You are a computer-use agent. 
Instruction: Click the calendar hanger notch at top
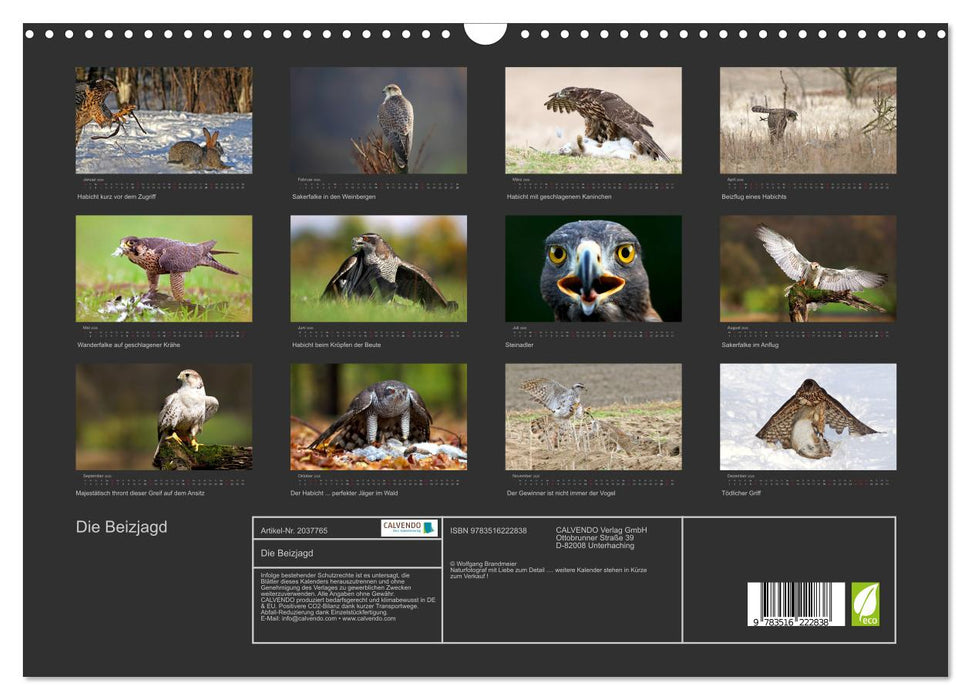(x=485, y=32)
